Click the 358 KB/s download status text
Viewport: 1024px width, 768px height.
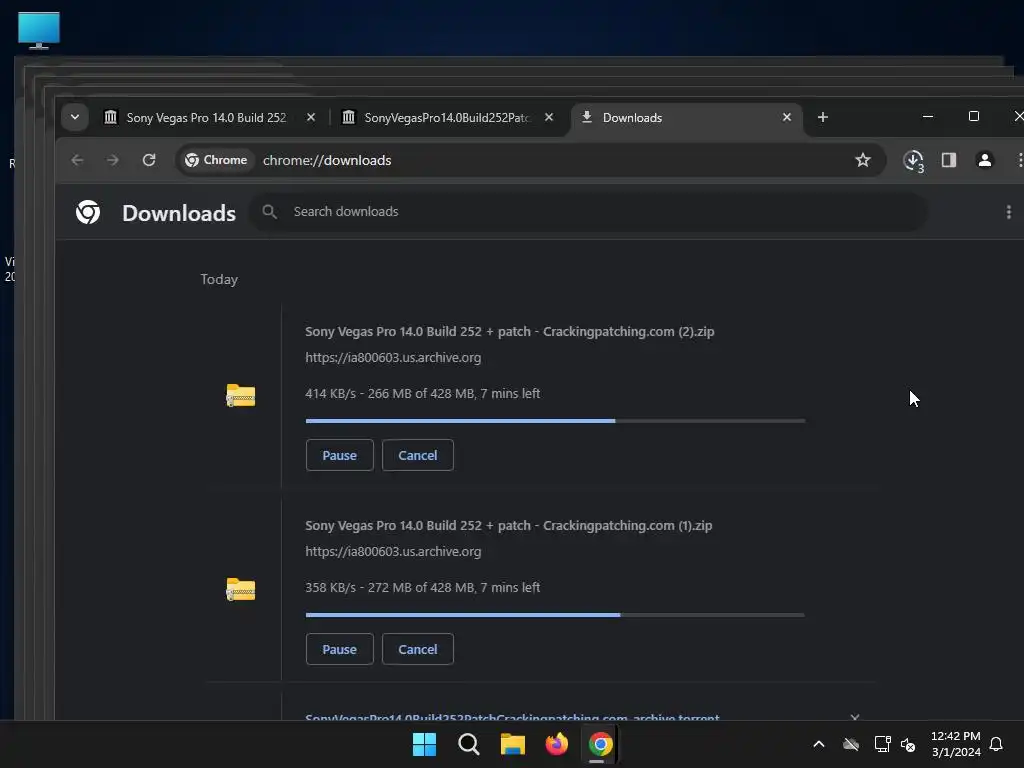423,587
